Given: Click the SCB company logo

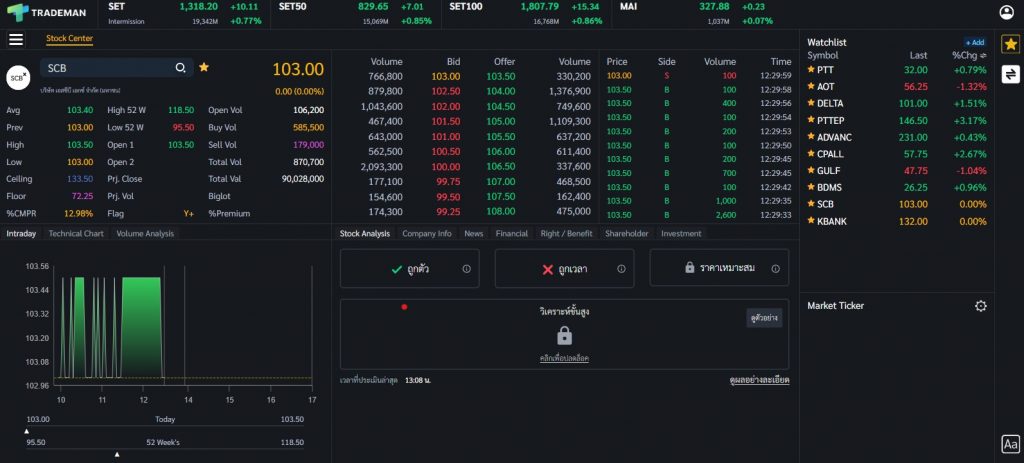Looking at the screenshot, I should pos(18,77).
